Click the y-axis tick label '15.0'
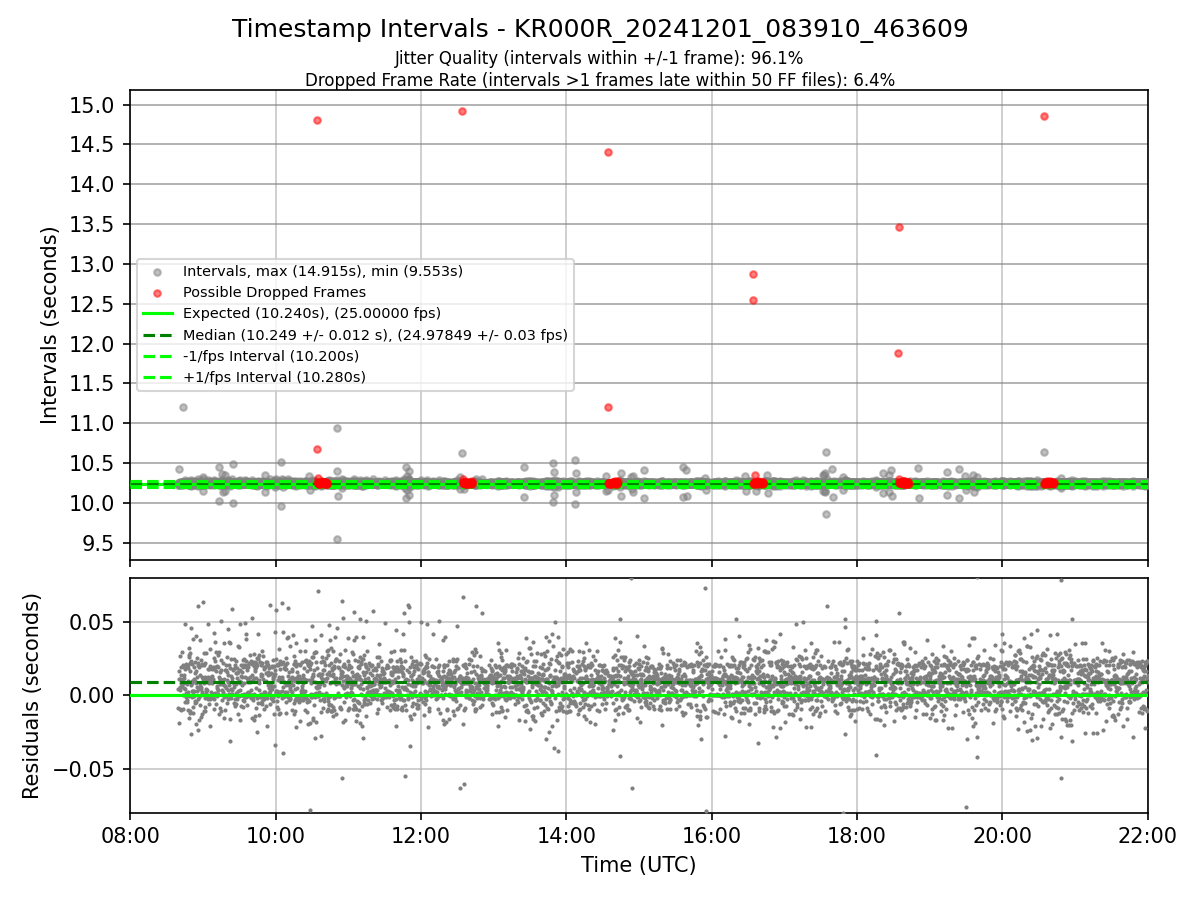 [94, 105]
